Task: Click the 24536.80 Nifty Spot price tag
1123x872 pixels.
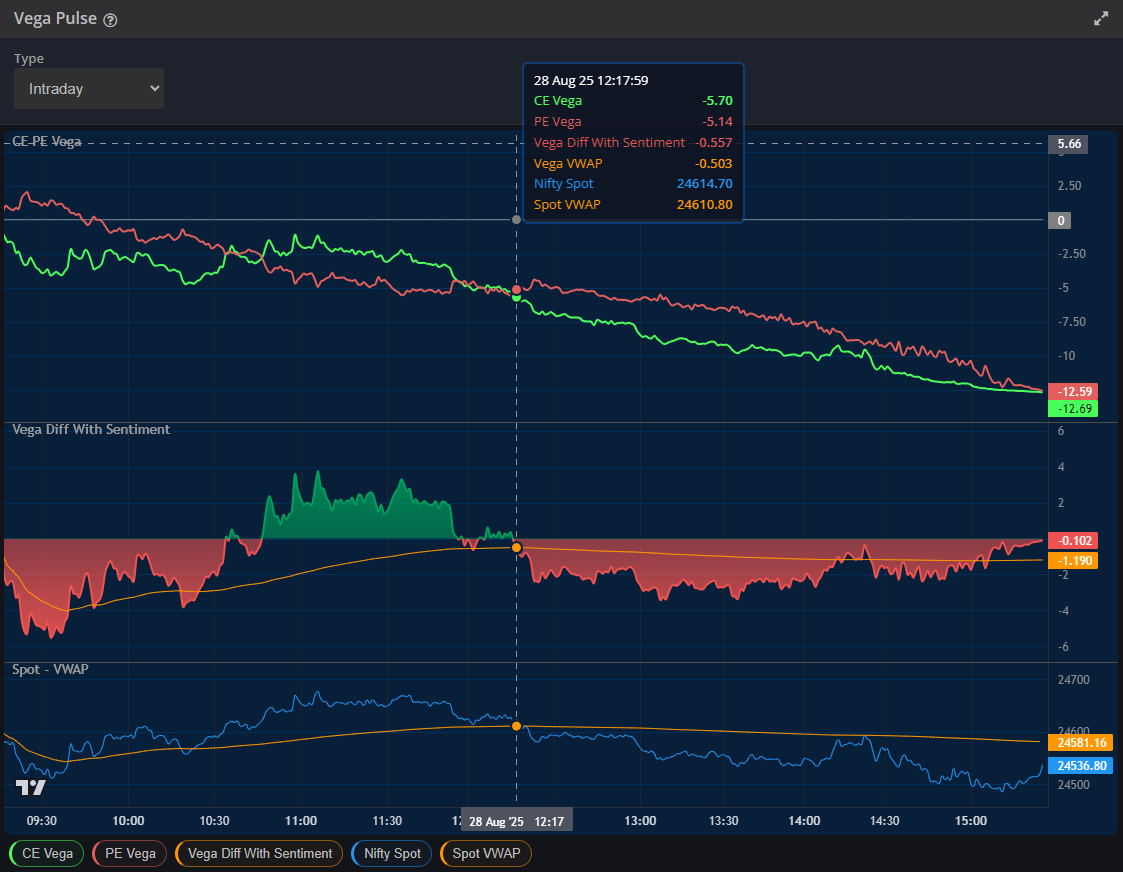Action: point(1081,765)
